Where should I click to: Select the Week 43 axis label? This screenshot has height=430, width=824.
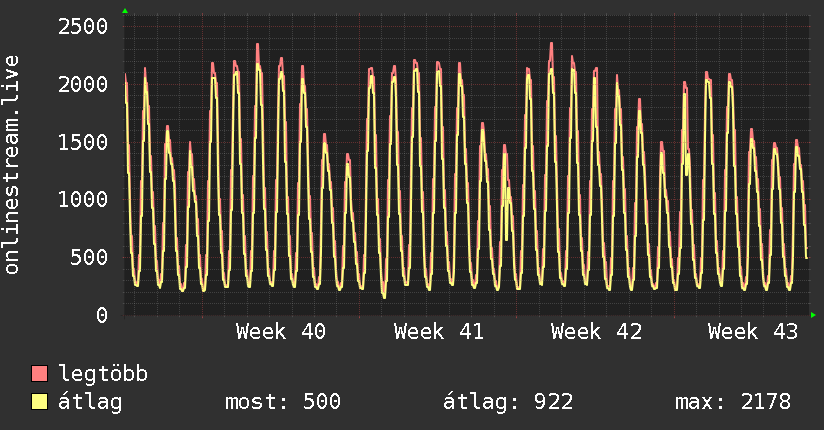click(753, 332)
